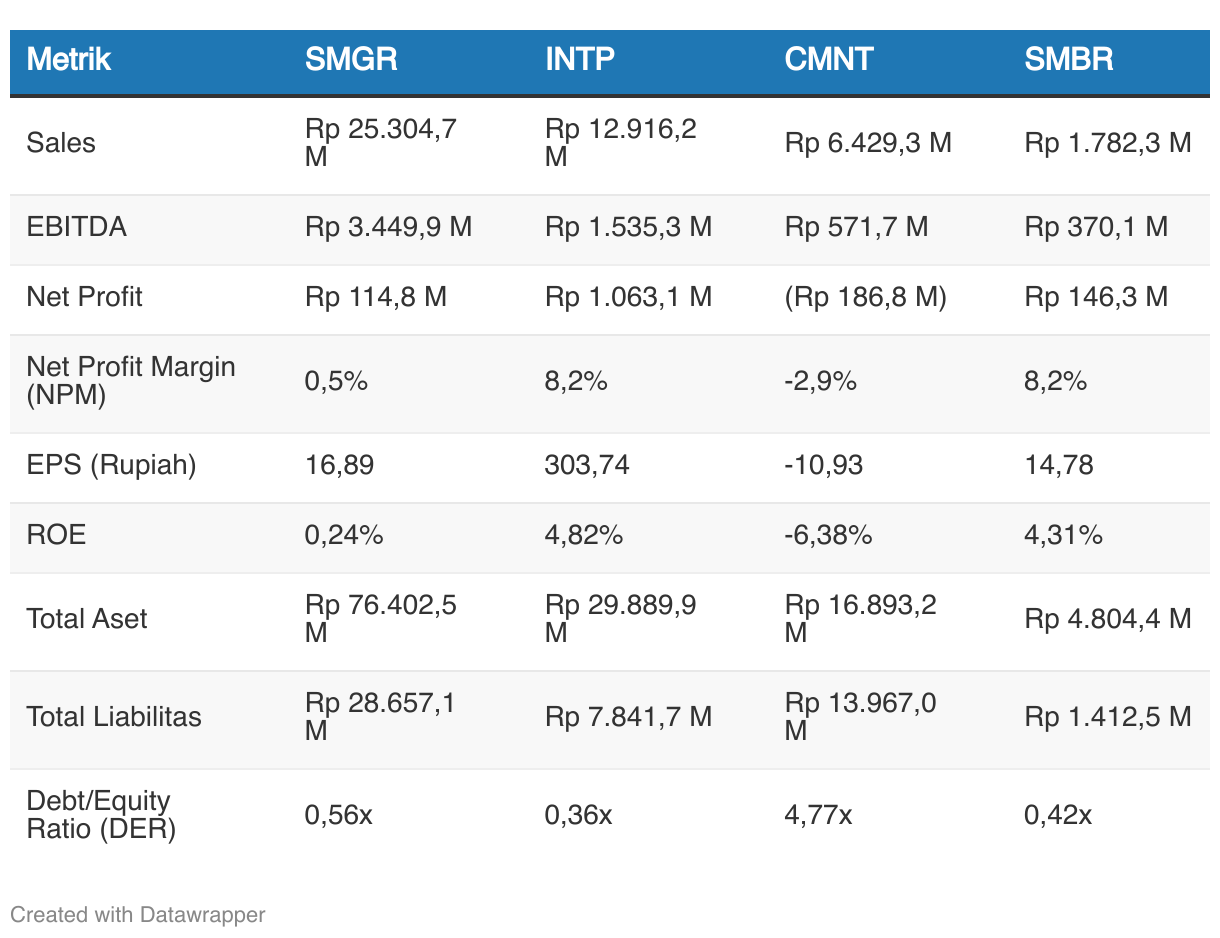Viewport: 1220px width, 938px height.
Task: Select SMGR EBITDA value Rp 3.449,9 M
Action: point(388,227)
